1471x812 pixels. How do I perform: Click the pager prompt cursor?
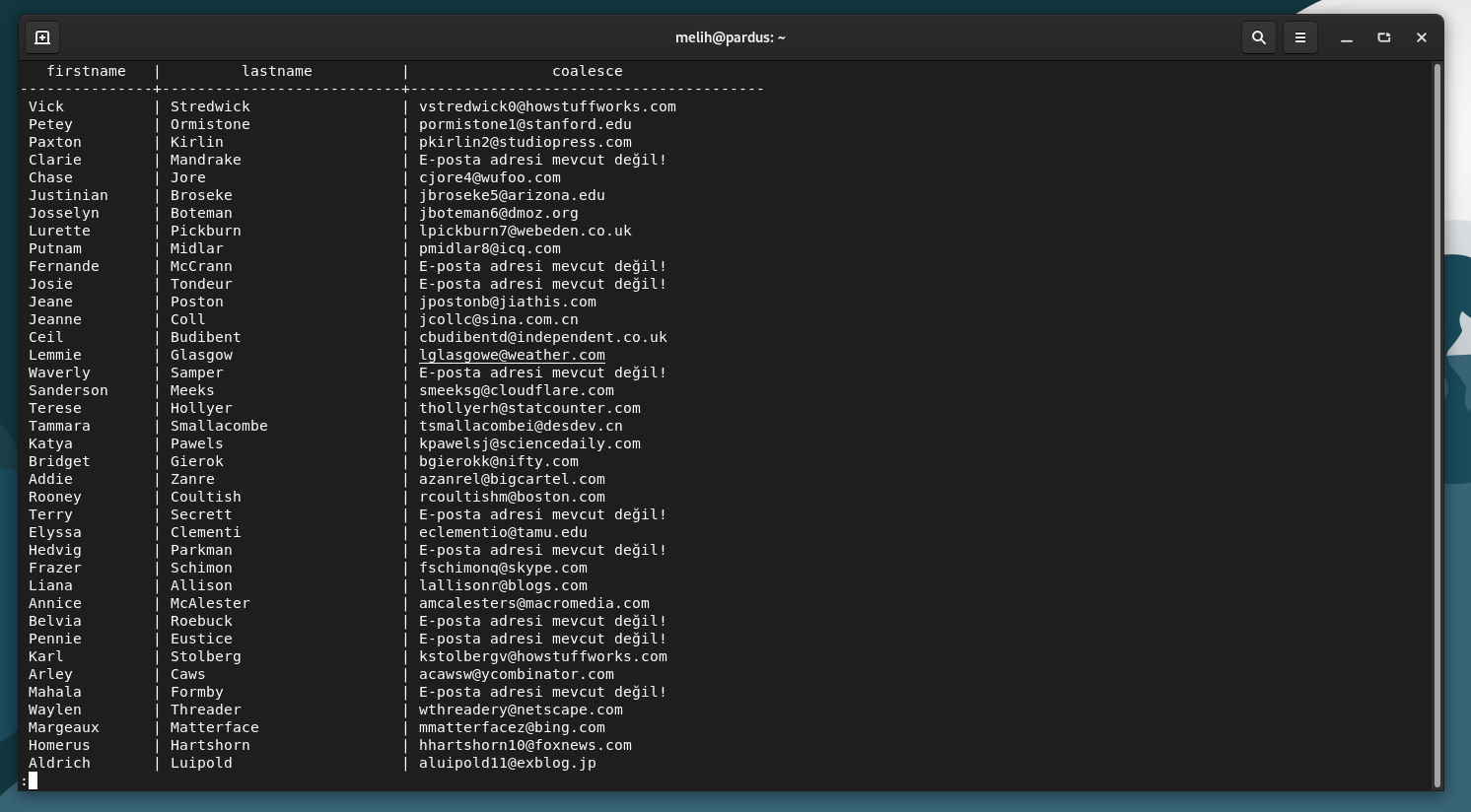point(33,780)
